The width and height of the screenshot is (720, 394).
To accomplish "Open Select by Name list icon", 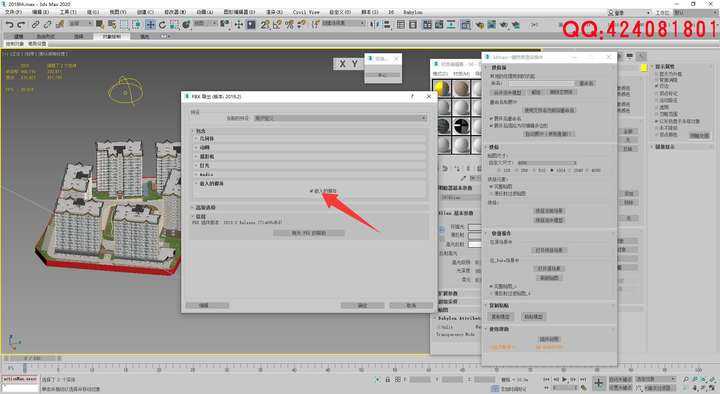I will (112, 25).
